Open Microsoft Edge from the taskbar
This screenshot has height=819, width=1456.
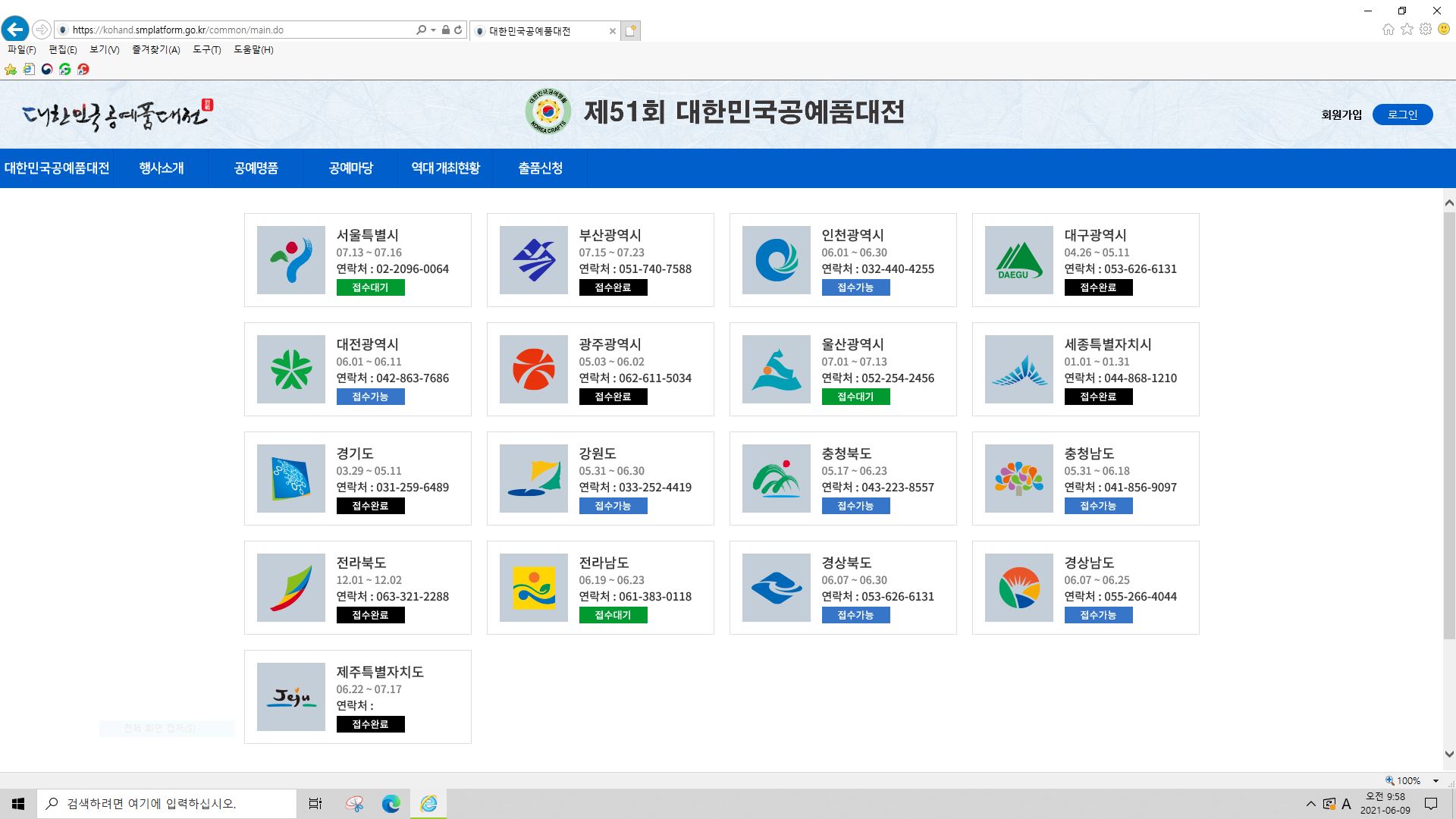tap(391, 804)
